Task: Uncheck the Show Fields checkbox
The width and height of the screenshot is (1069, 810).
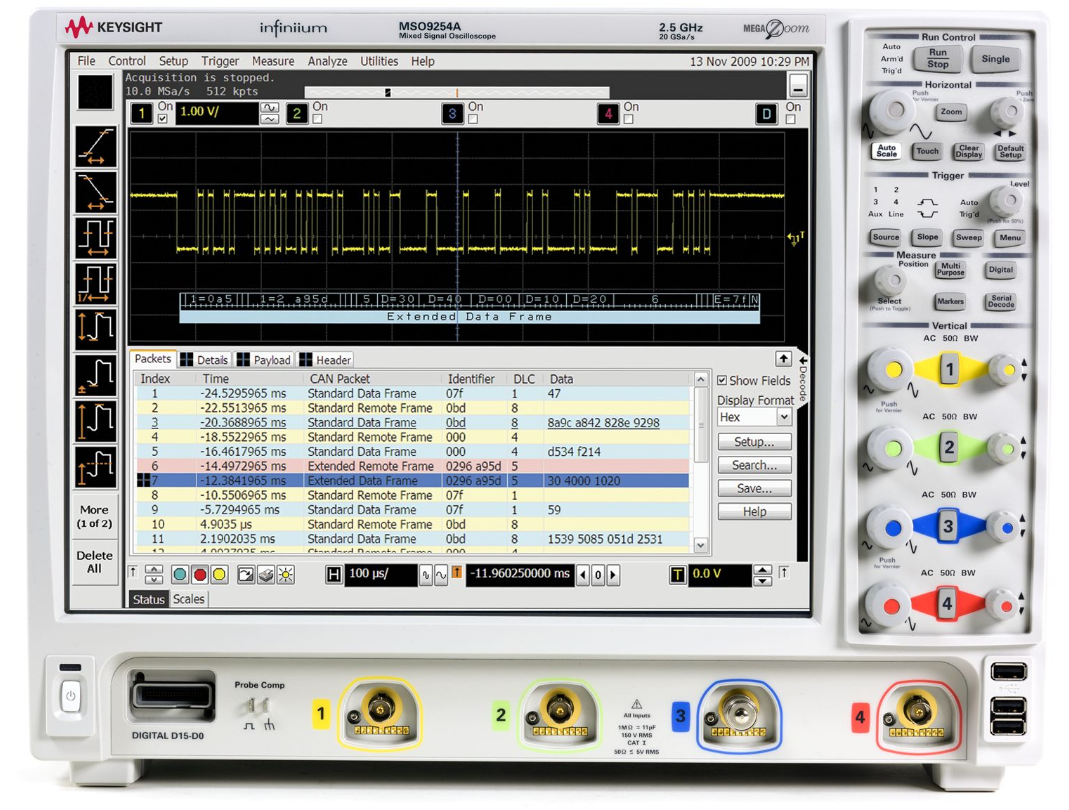Action: tap(722, 381)
